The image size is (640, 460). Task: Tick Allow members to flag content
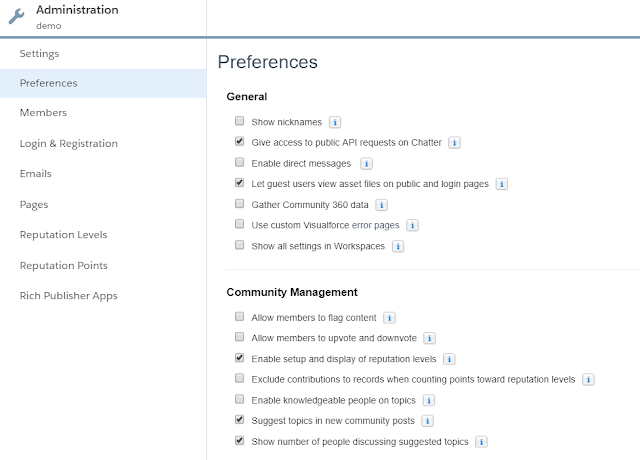(x=239, y=317)
